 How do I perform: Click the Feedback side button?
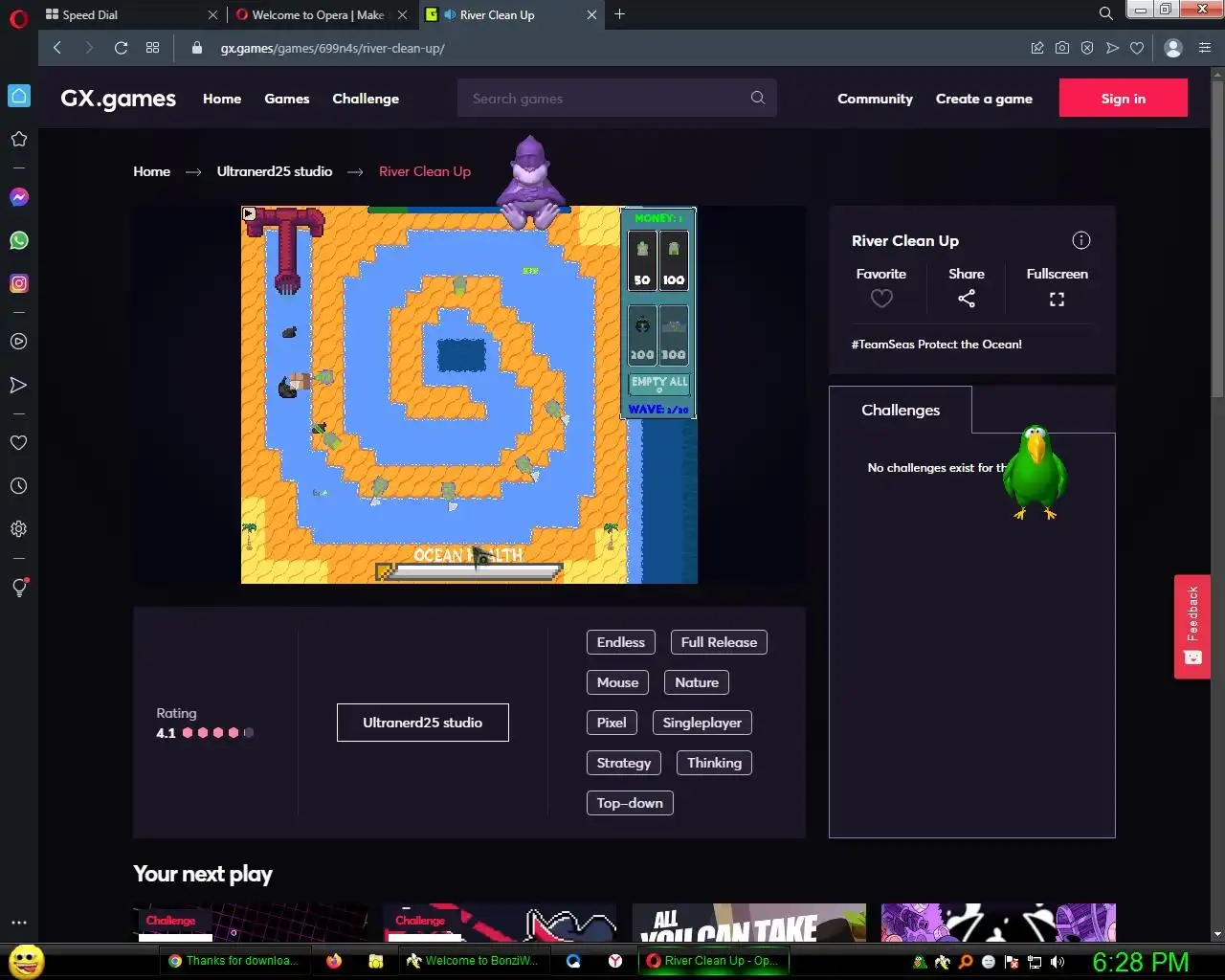coord(1192,627)
